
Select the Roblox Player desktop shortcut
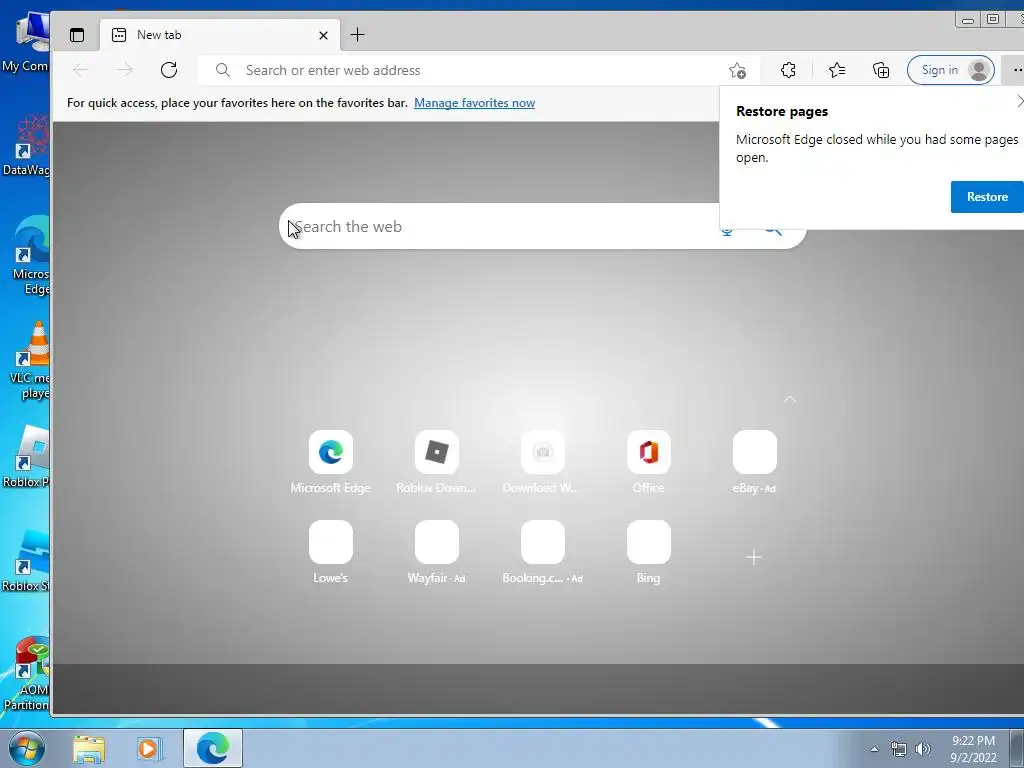(26, 457)
